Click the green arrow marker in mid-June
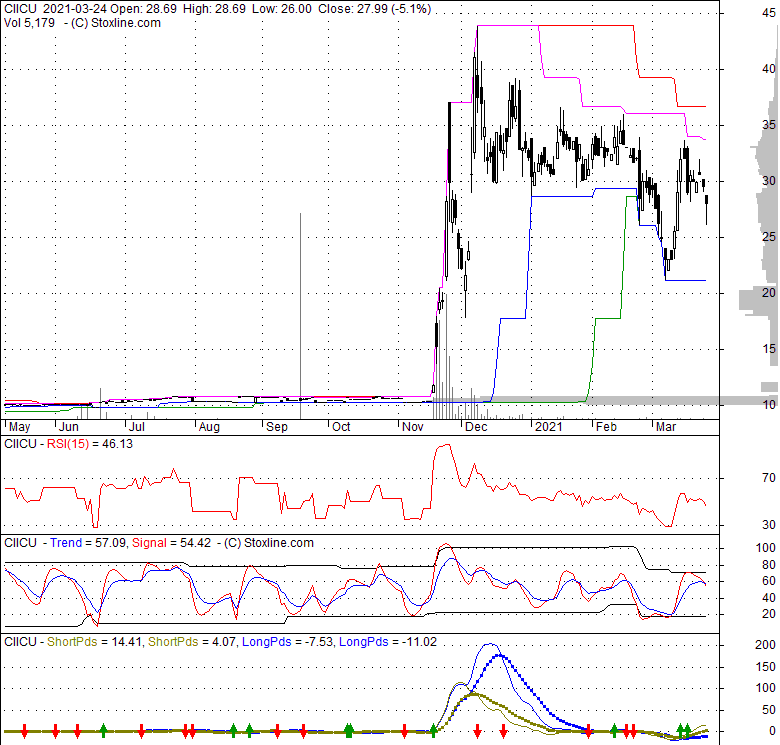This screenshot has height=745, width=780. coord(103,730)
